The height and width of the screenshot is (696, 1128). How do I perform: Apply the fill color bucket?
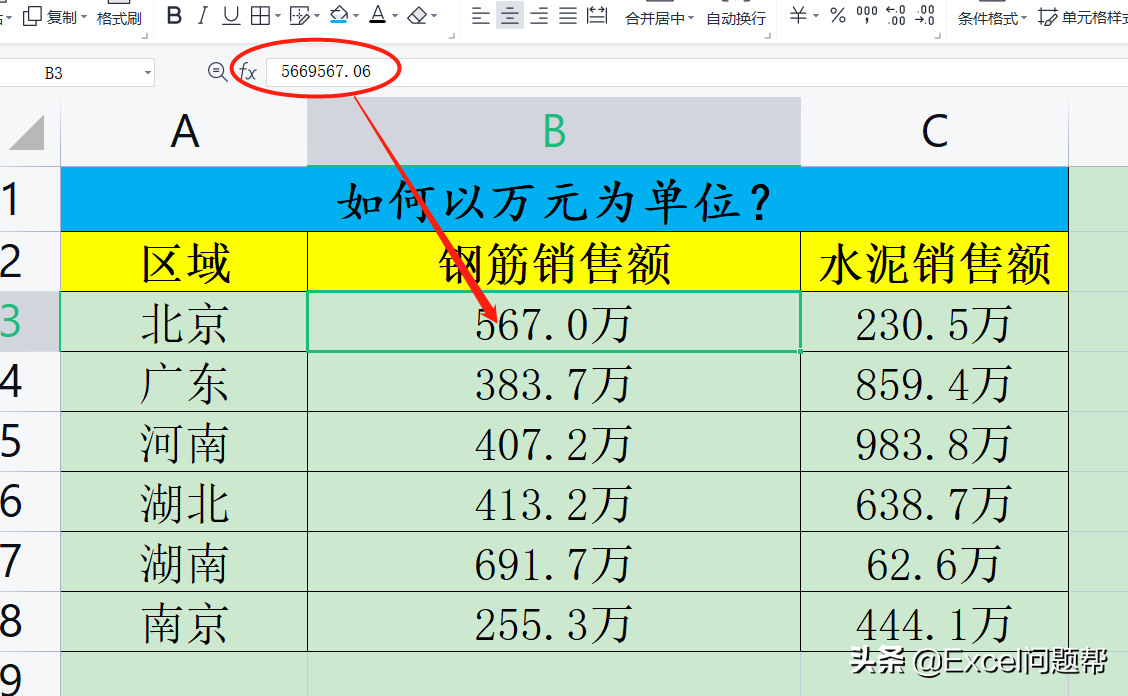coord(339,15)
